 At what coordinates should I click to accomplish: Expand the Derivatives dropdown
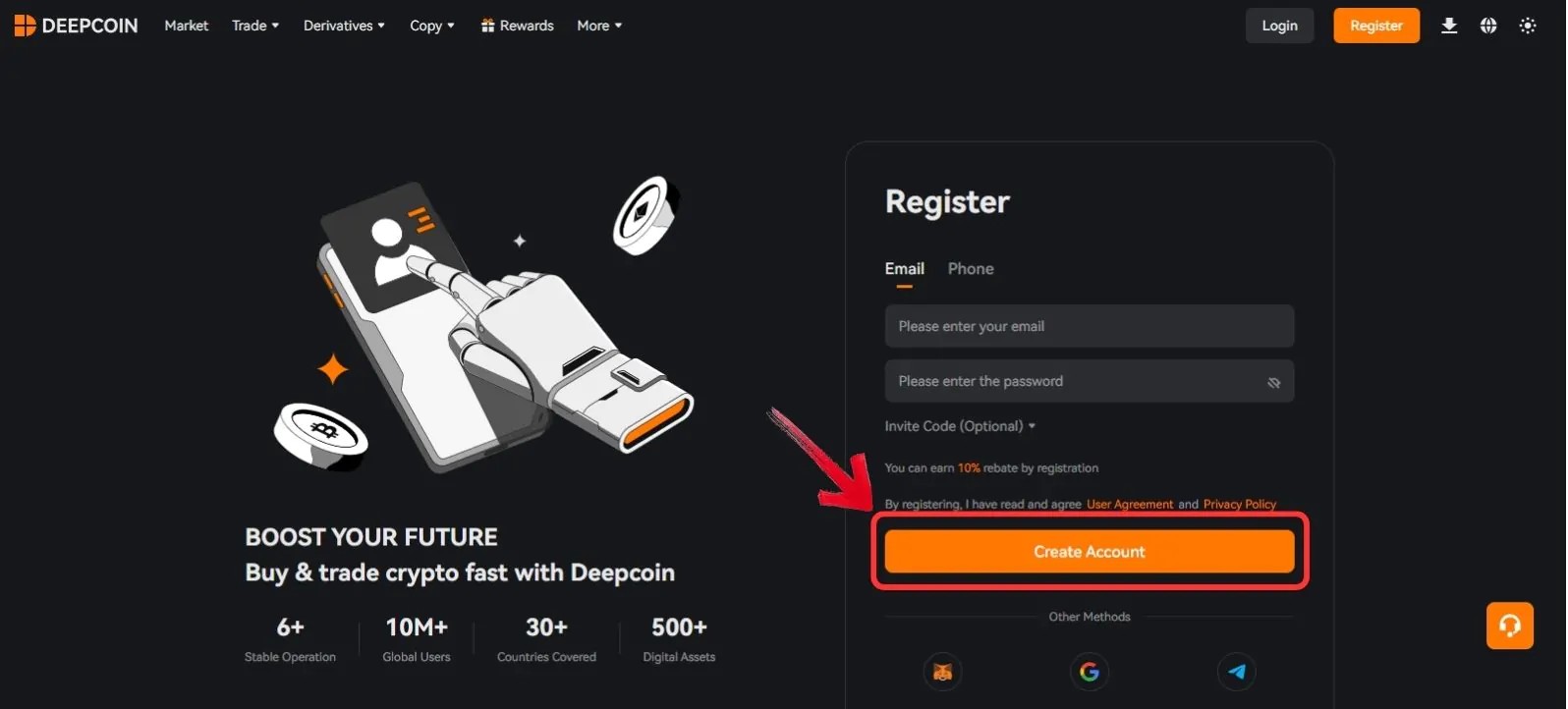pyautogui.click(x=343, y=26)
